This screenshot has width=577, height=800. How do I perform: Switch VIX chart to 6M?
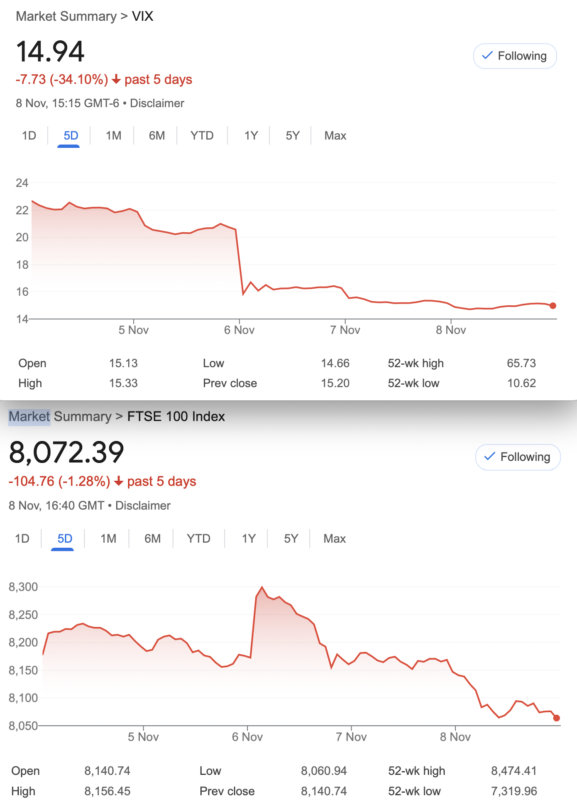tap(157, 136)
